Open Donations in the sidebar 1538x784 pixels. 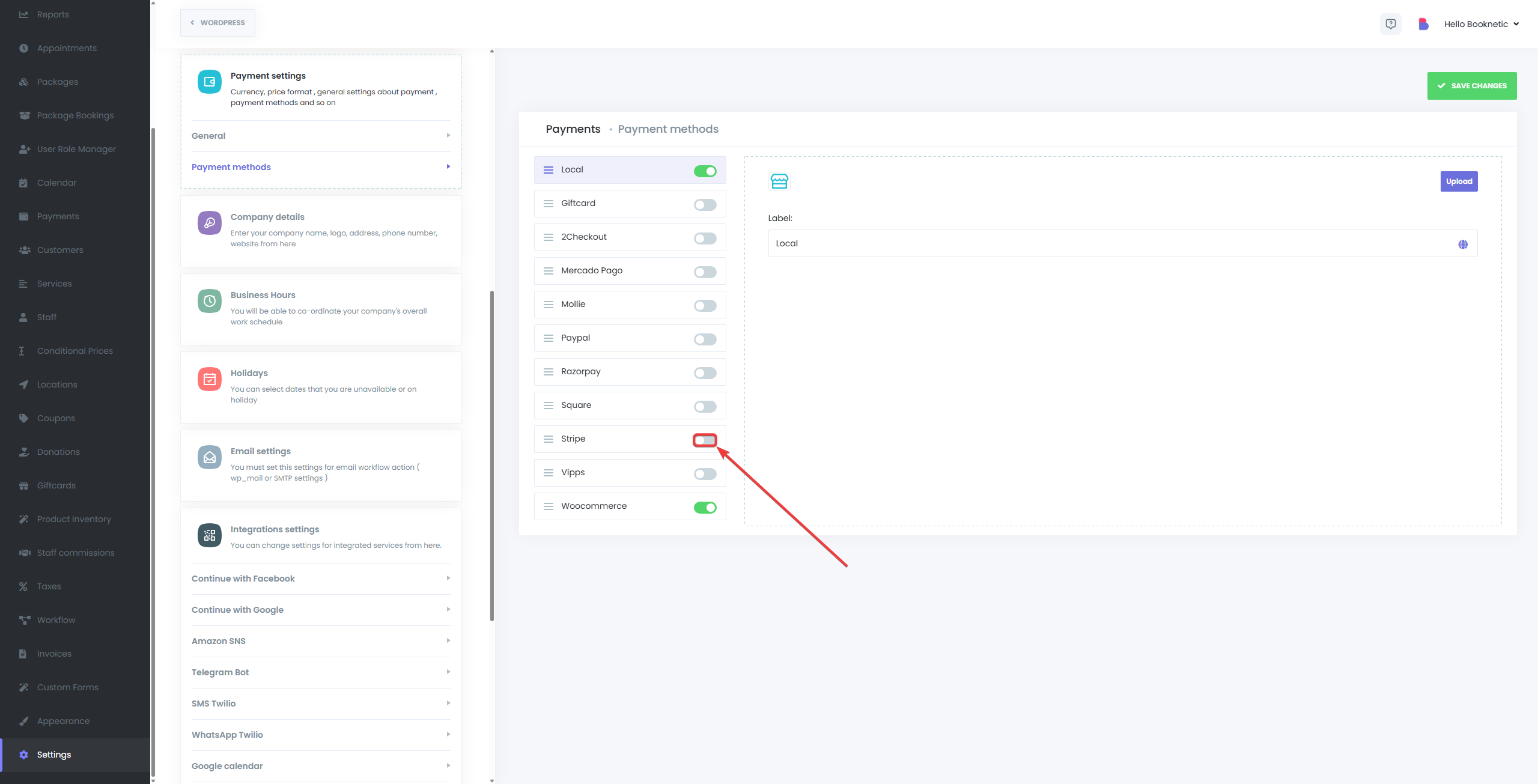[x=75, y=452]
